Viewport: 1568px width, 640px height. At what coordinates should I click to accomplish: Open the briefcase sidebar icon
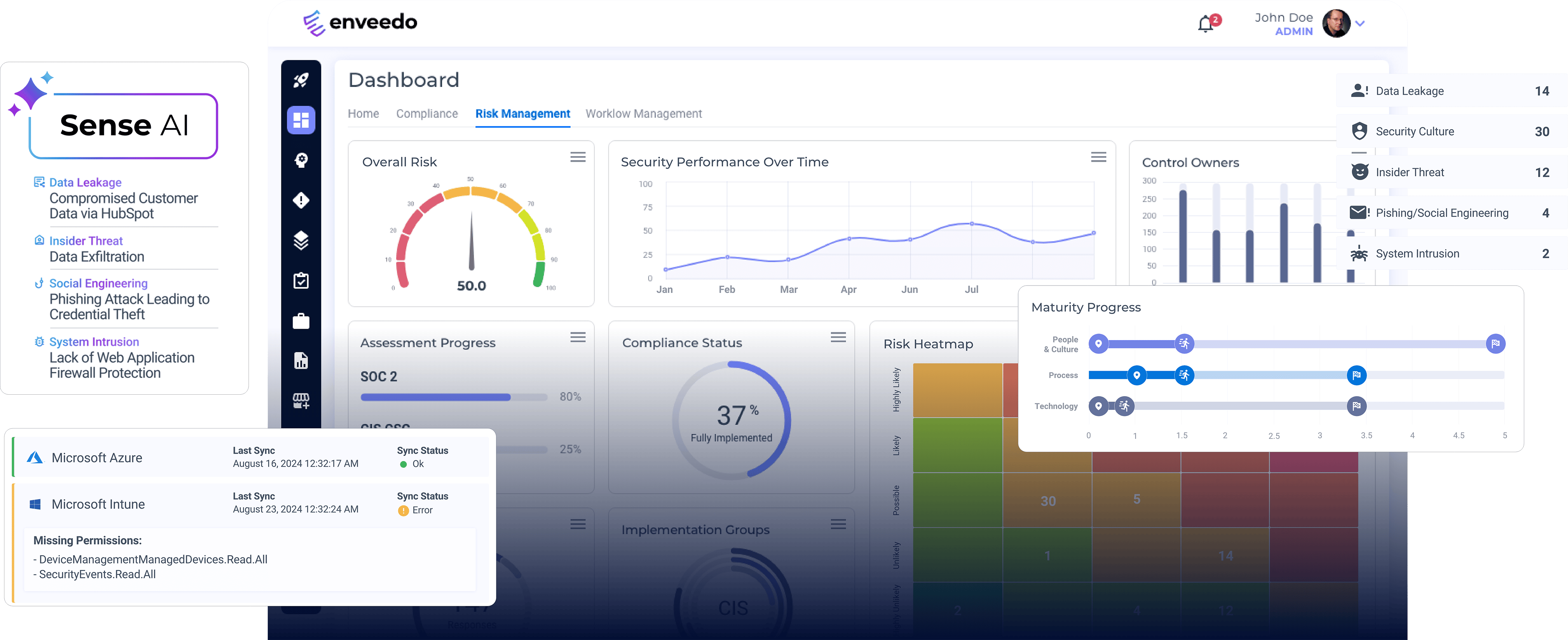pyautogui.click(x=301, y=321)
